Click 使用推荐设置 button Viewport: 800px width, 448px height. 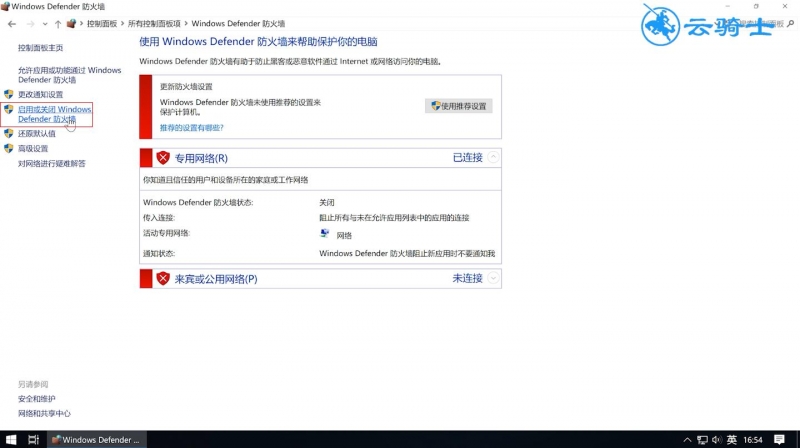tap(458, 106)
